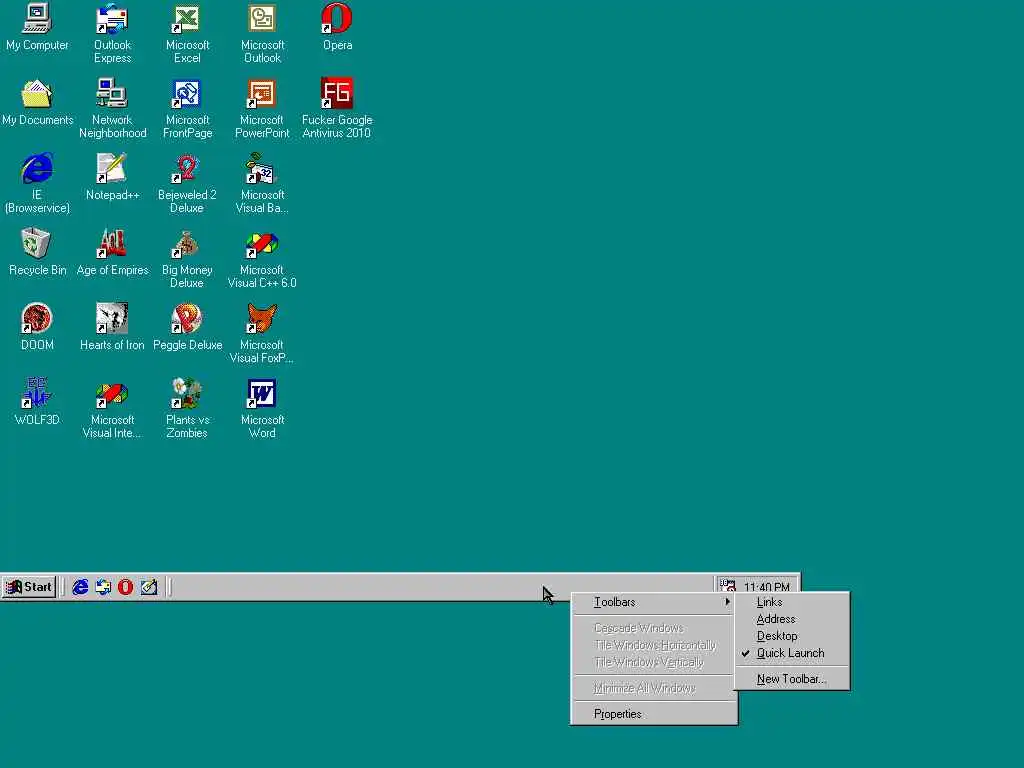Select the red FG Antivirus 2010 icon

point(337,108)
